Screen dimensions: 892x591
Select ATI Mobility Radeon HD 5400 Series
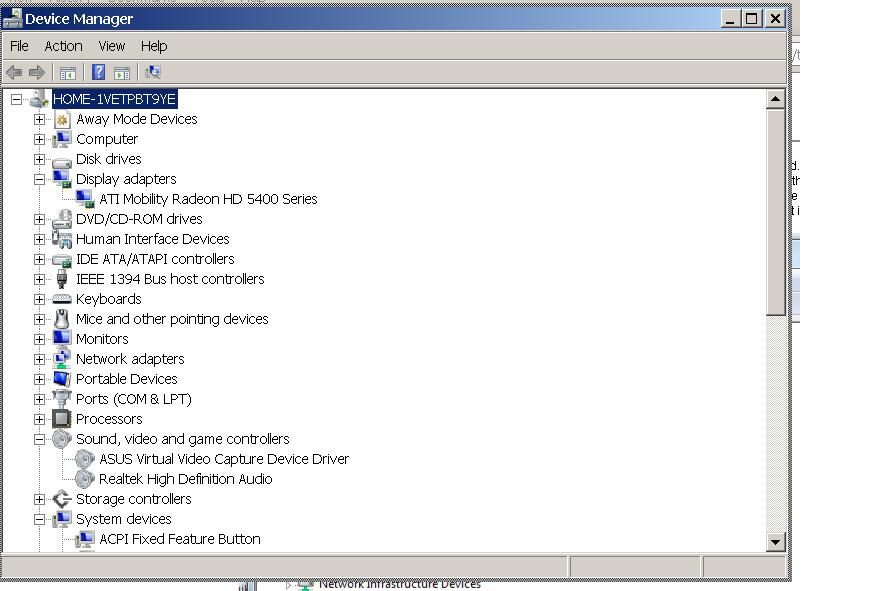[x=208, y=199]
